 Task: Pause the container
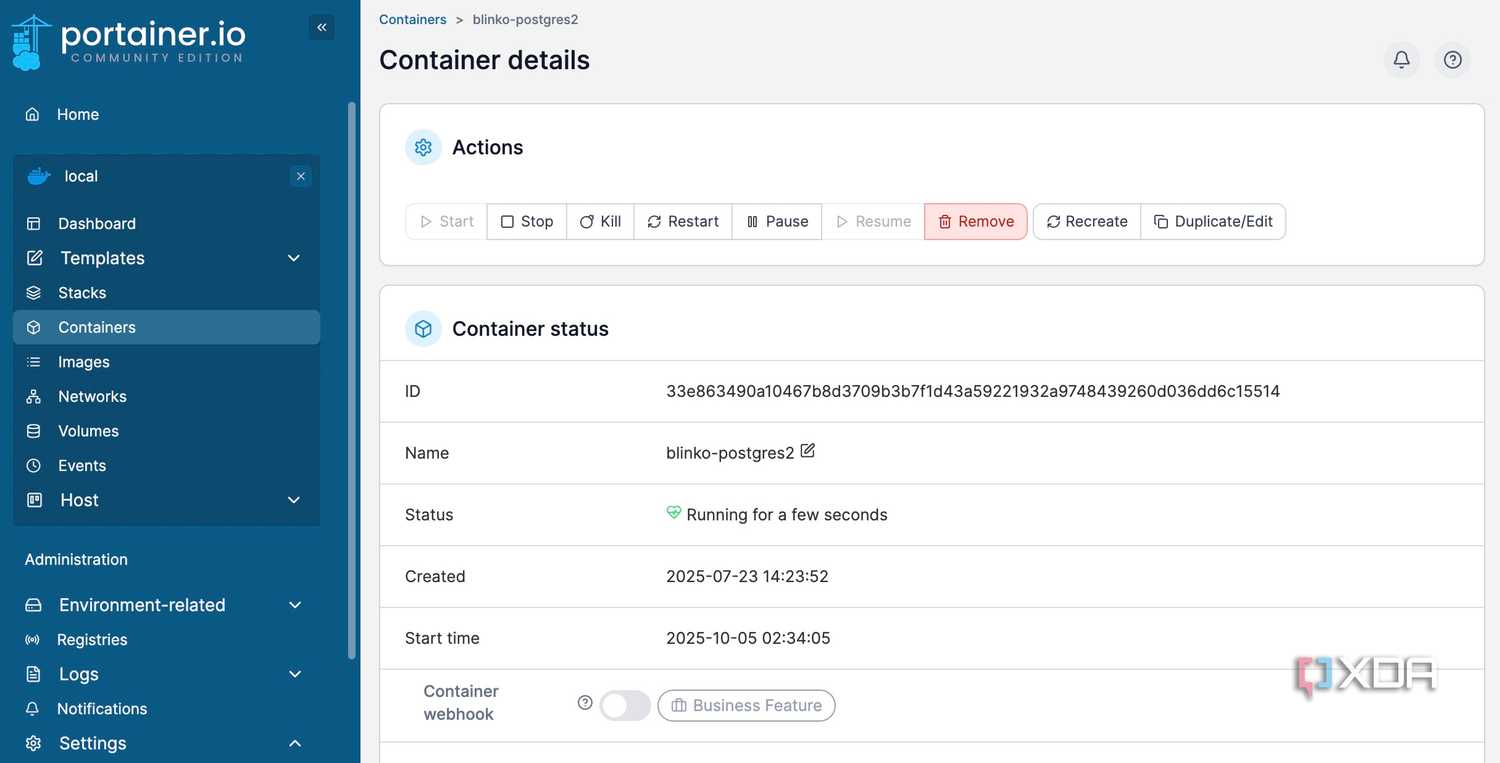pos(777,222)
